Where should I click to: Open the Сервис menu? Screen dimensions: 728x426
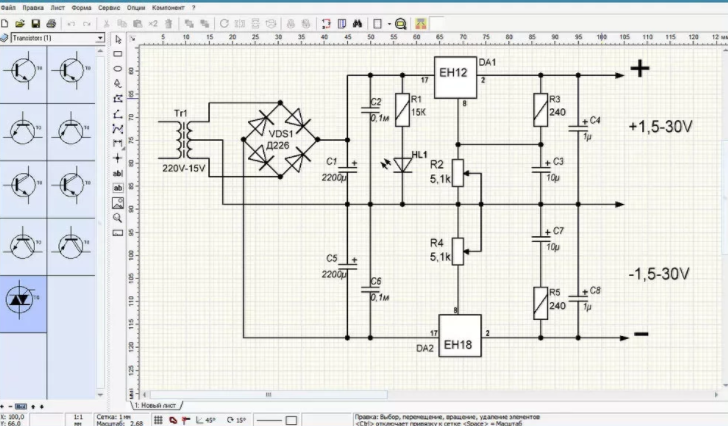[109, 7]
